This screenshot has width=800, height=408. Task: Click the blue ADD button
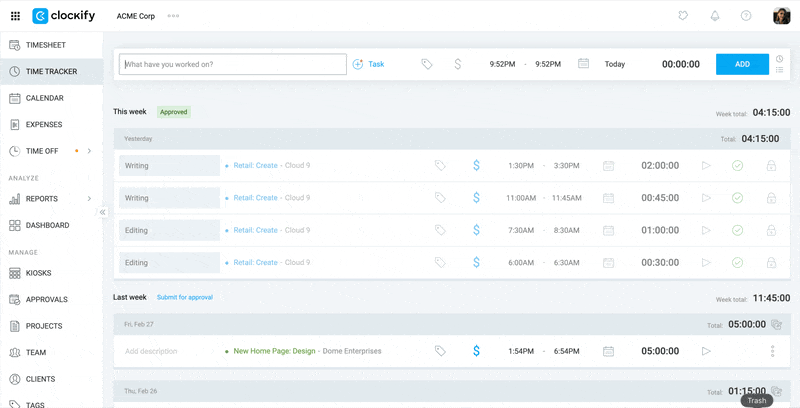coord(742,64)
